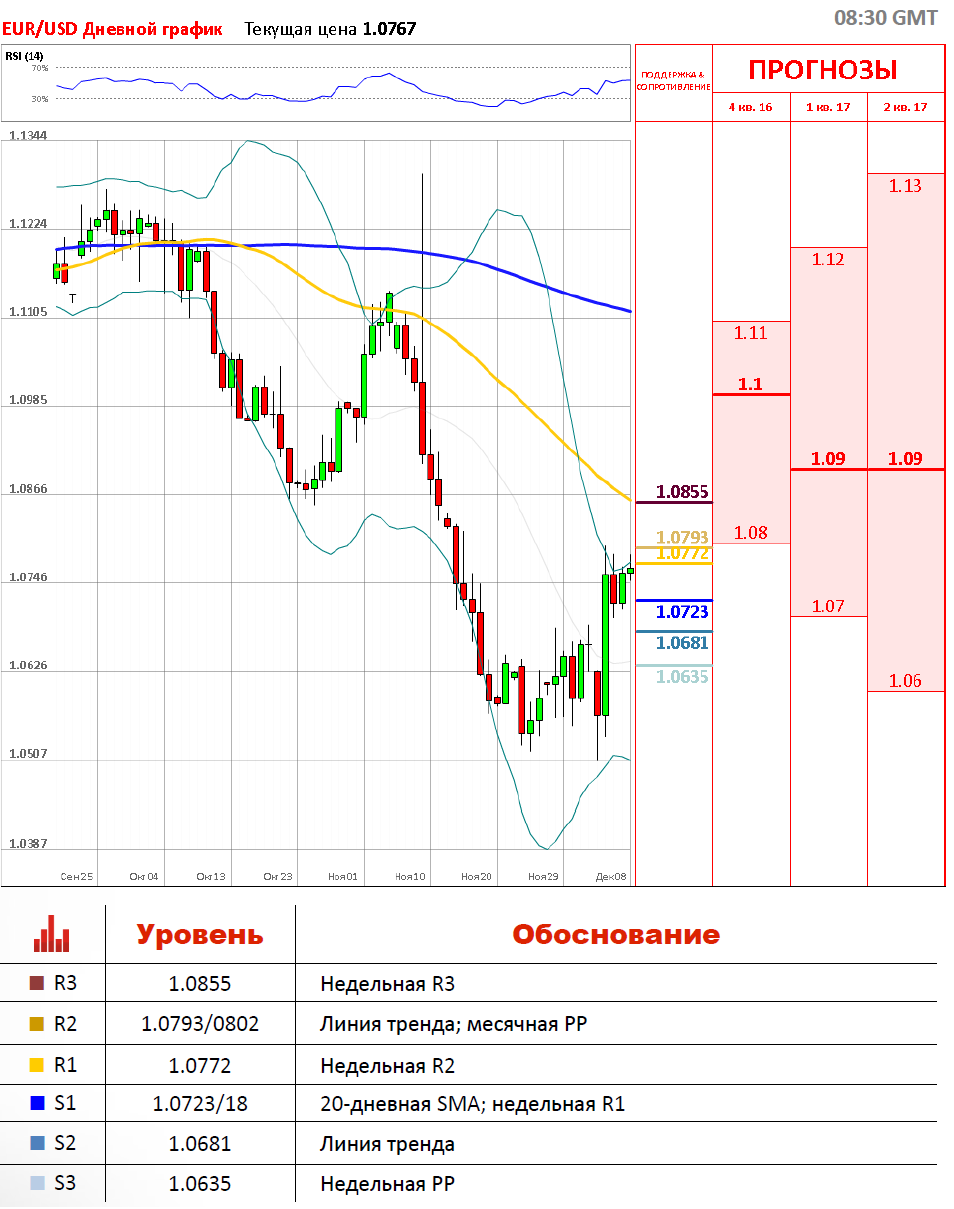Click the 1.0855 resistance label beside the chart
This screenshot has height=1209, width=954.
coord(682,491)
